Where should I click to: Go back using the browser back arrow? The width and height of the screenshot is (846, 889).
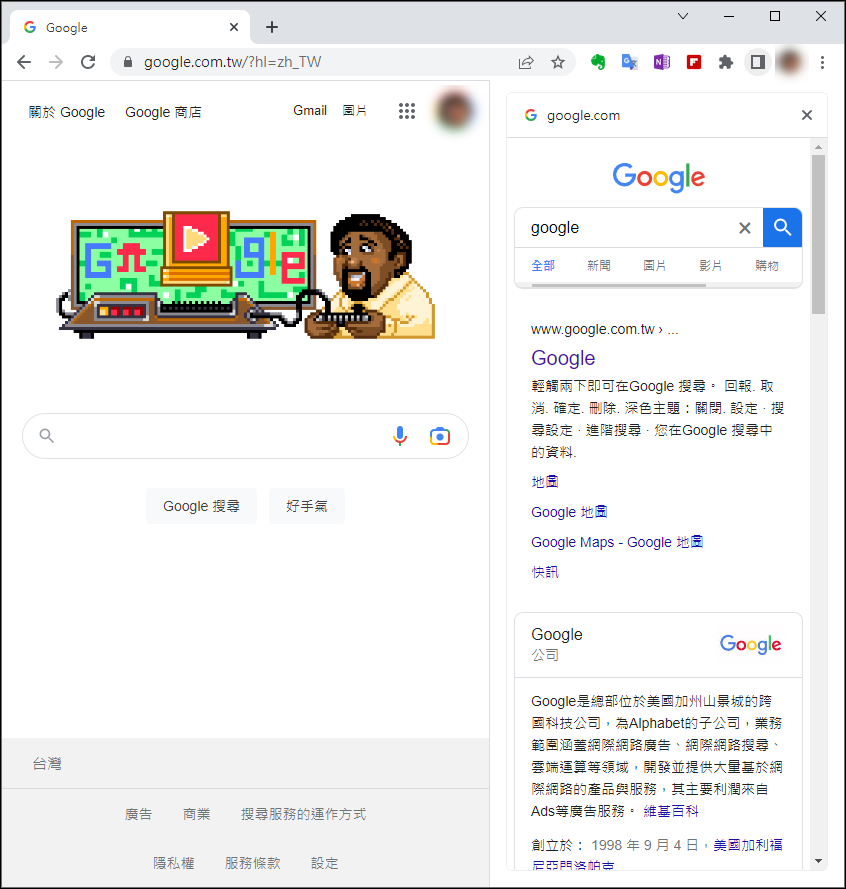click(24, 62)
